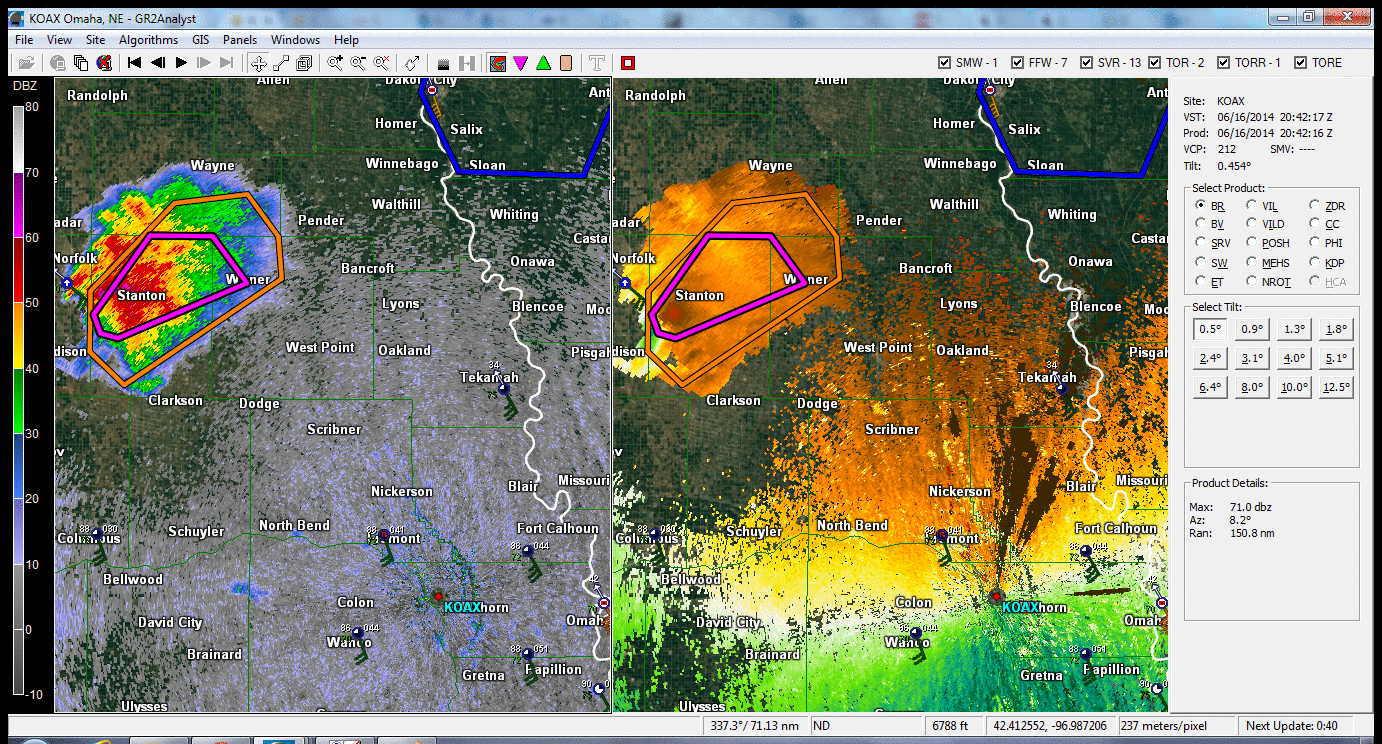Select the distance measuring line tool
Viewport: 1382px width, 744px height.
click(281, 63)
